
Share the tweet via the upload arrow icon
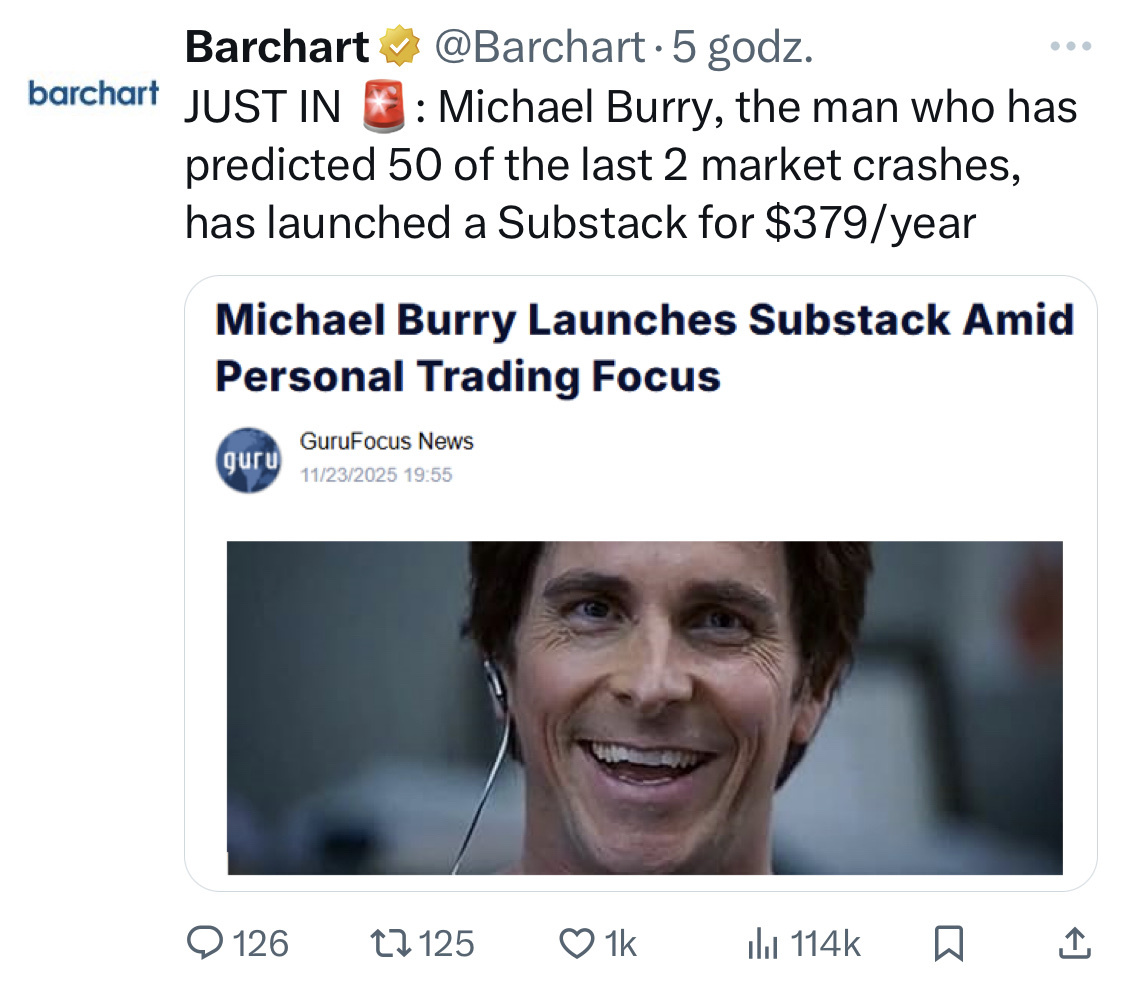(x=1071, y=942)
